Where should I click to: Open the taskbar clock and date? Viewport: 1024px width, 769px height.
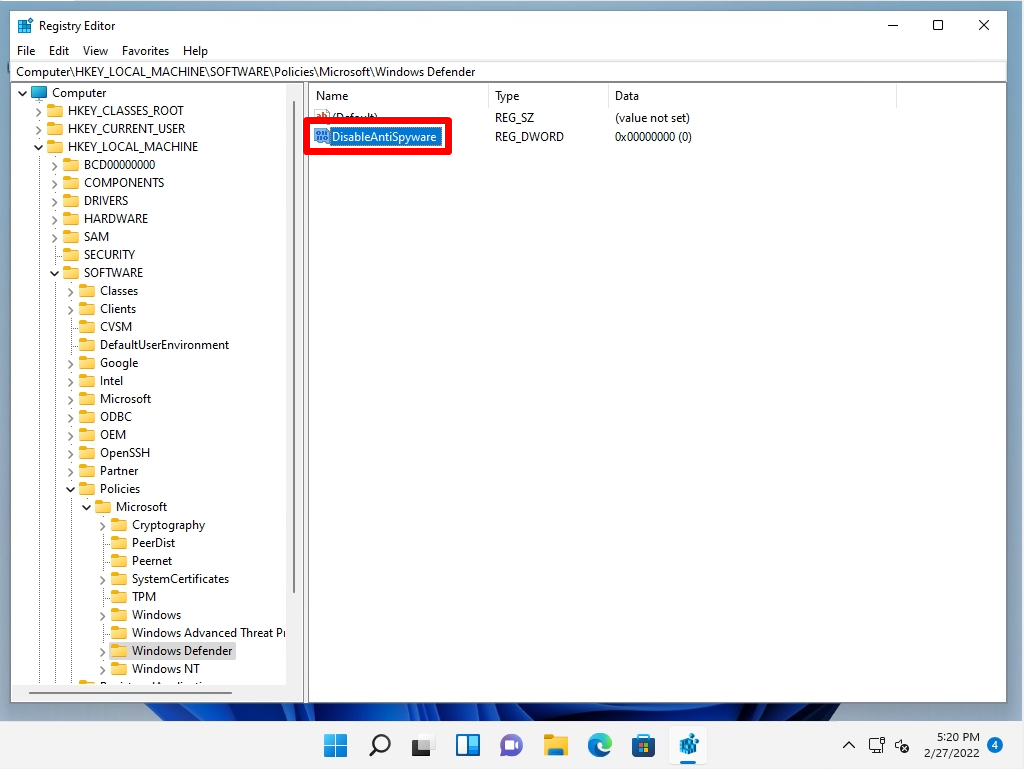point(952,745)
